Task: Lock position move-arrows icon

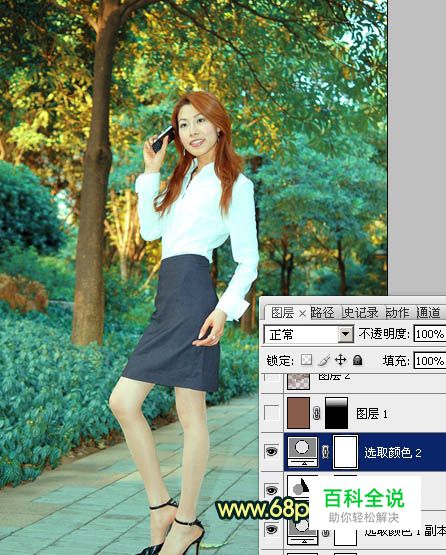Action: click(341, 360)
